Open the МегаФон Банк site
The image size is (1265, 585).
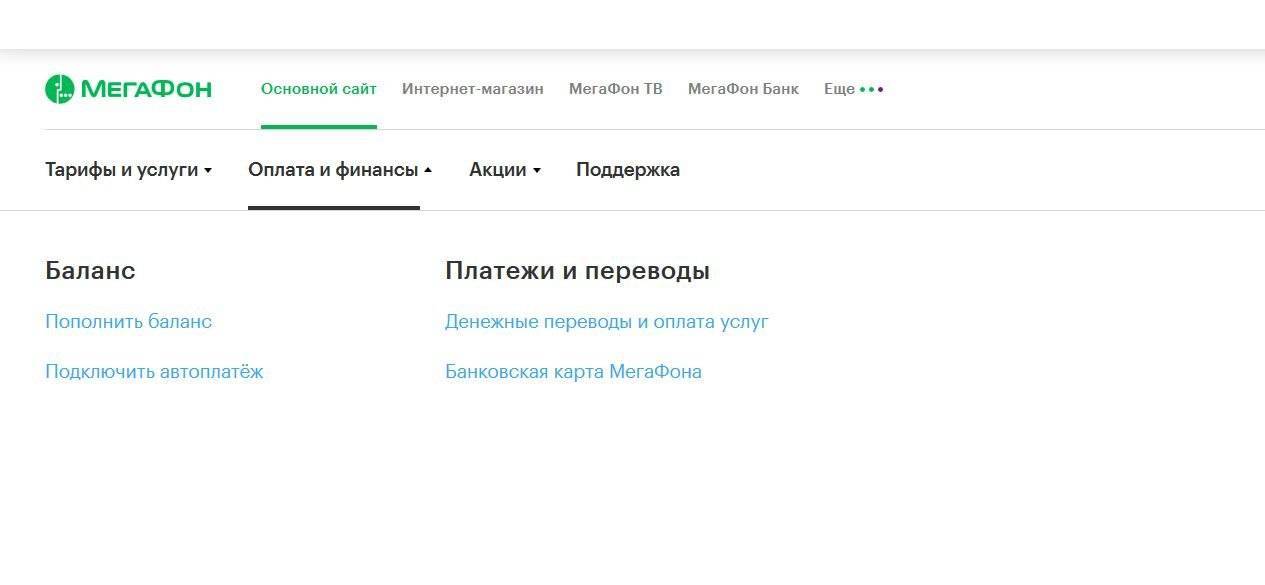743,89
